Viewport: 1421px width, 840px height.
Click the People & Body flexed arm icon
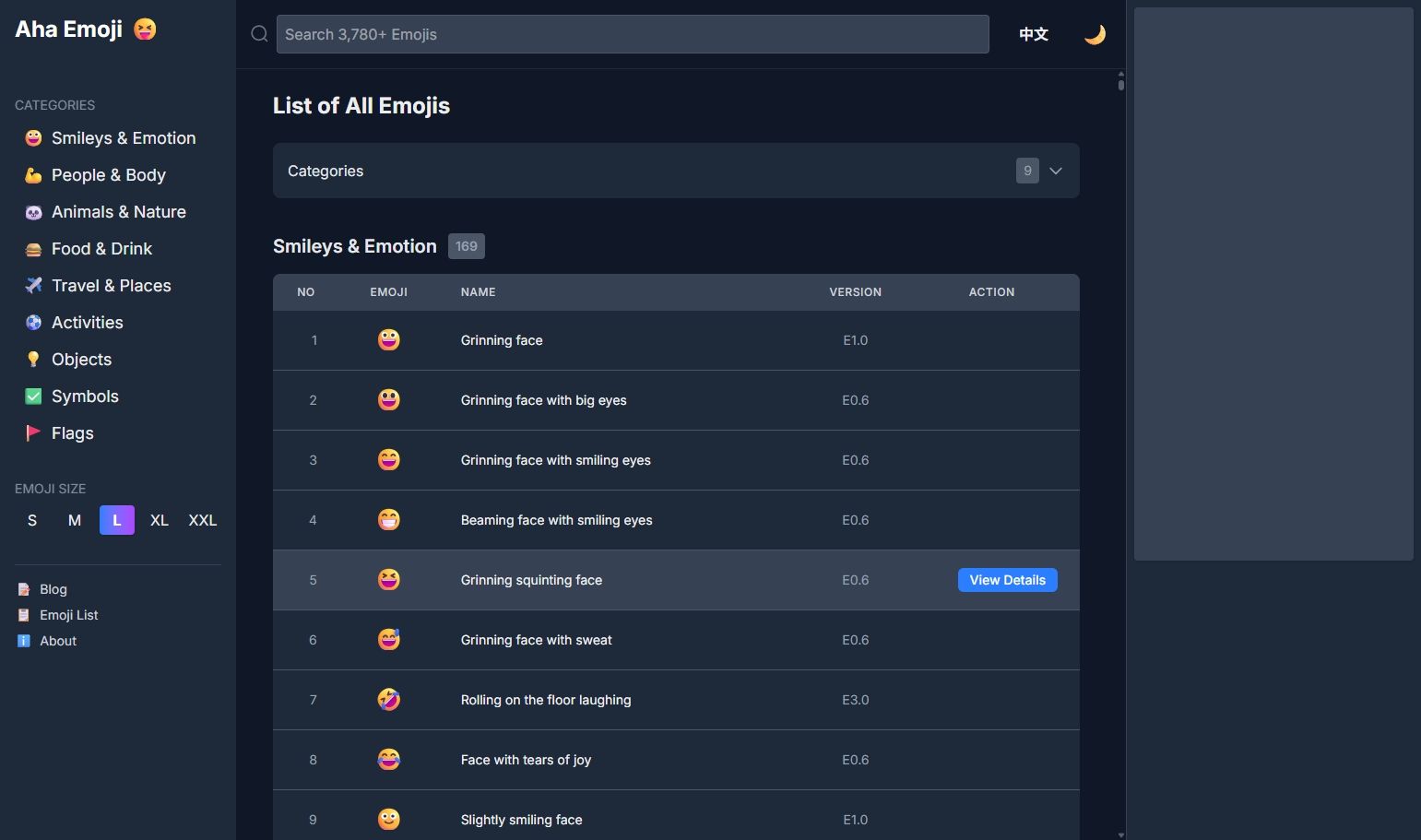33,175
